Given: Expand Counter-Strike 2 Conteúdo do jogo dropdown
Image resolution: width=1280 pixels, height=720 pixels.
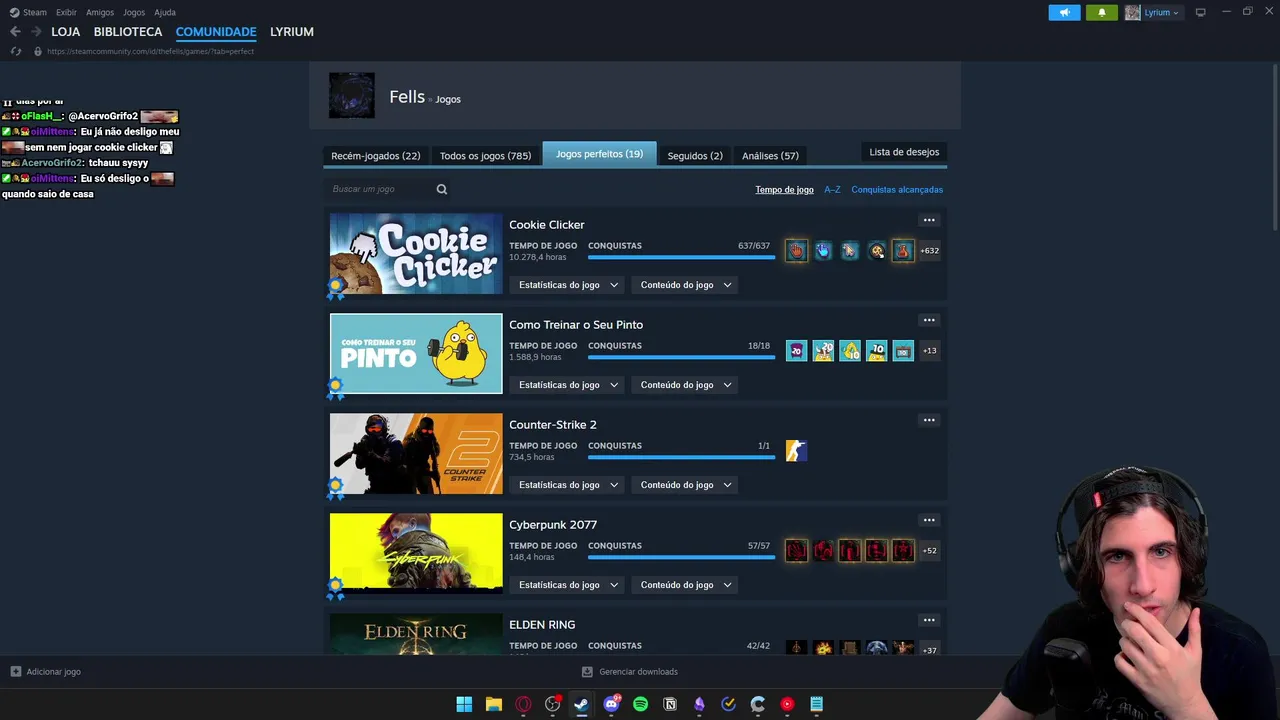Looking at the screenshot, I should 686,485.
